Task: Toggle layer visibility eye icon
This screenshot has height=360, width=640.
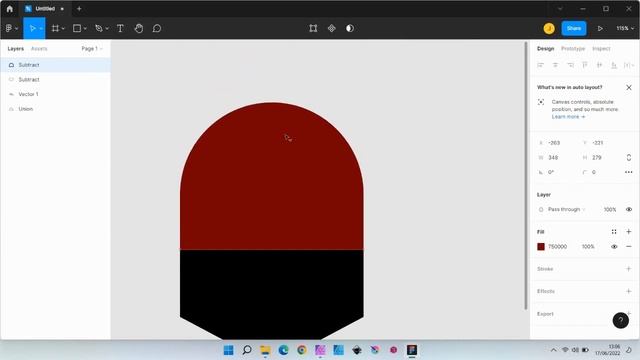Action: [629, 209]
